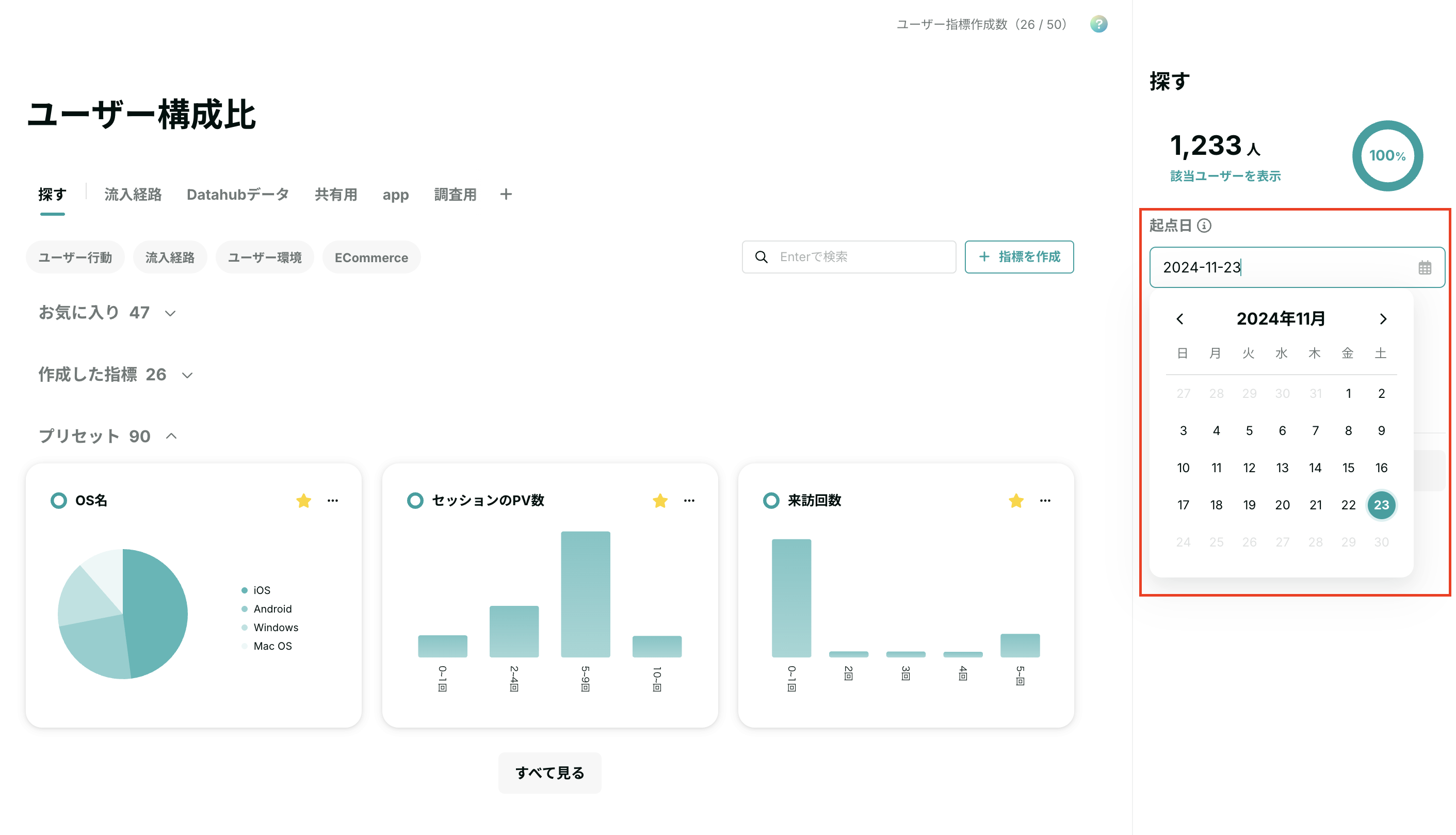Toggle favorite star on OS名 card

point(304,501)
